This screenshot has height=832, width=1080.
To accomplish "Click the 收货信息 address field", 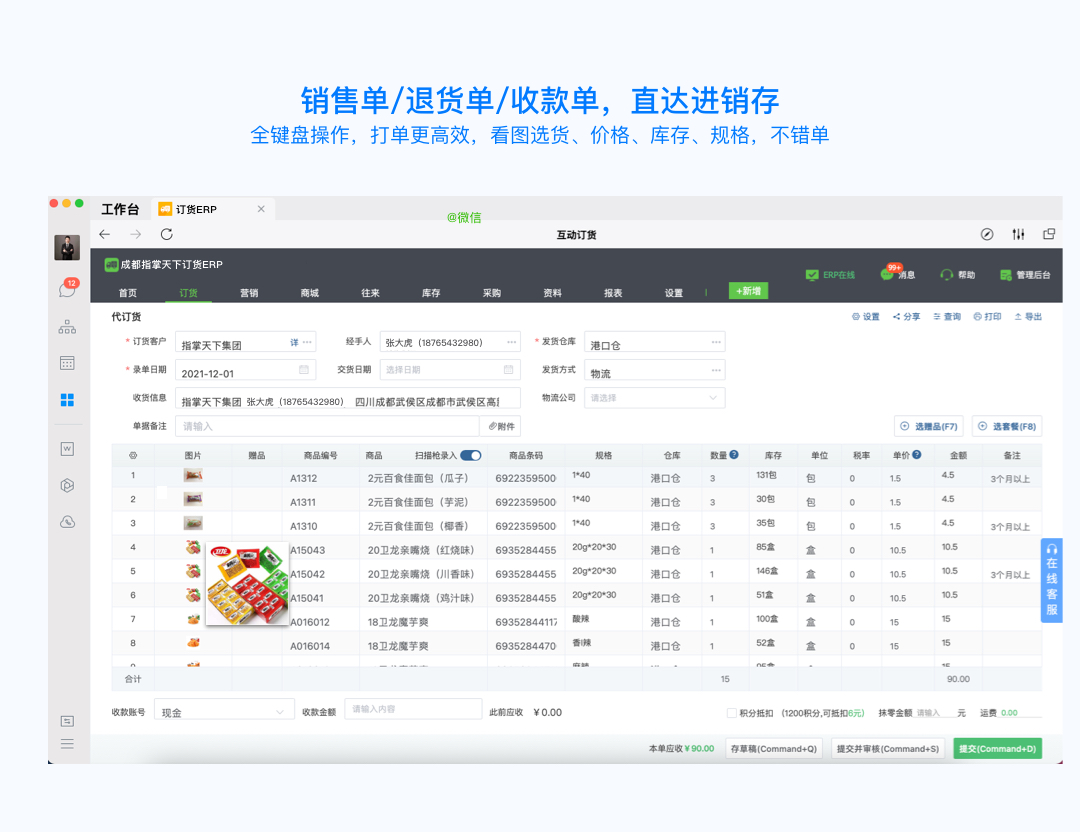I will 348,398.
